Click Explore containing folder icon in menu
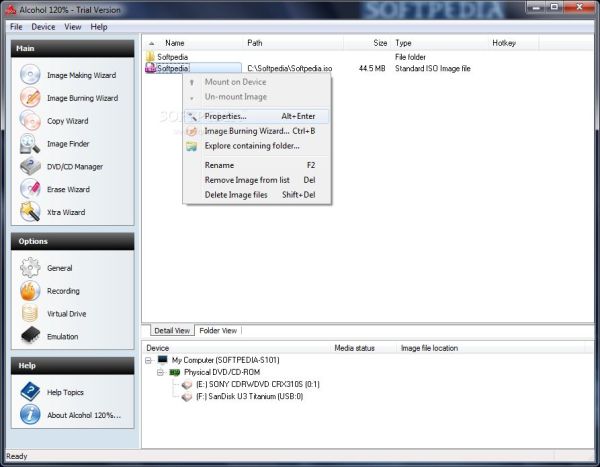 [x=192, y=146]
